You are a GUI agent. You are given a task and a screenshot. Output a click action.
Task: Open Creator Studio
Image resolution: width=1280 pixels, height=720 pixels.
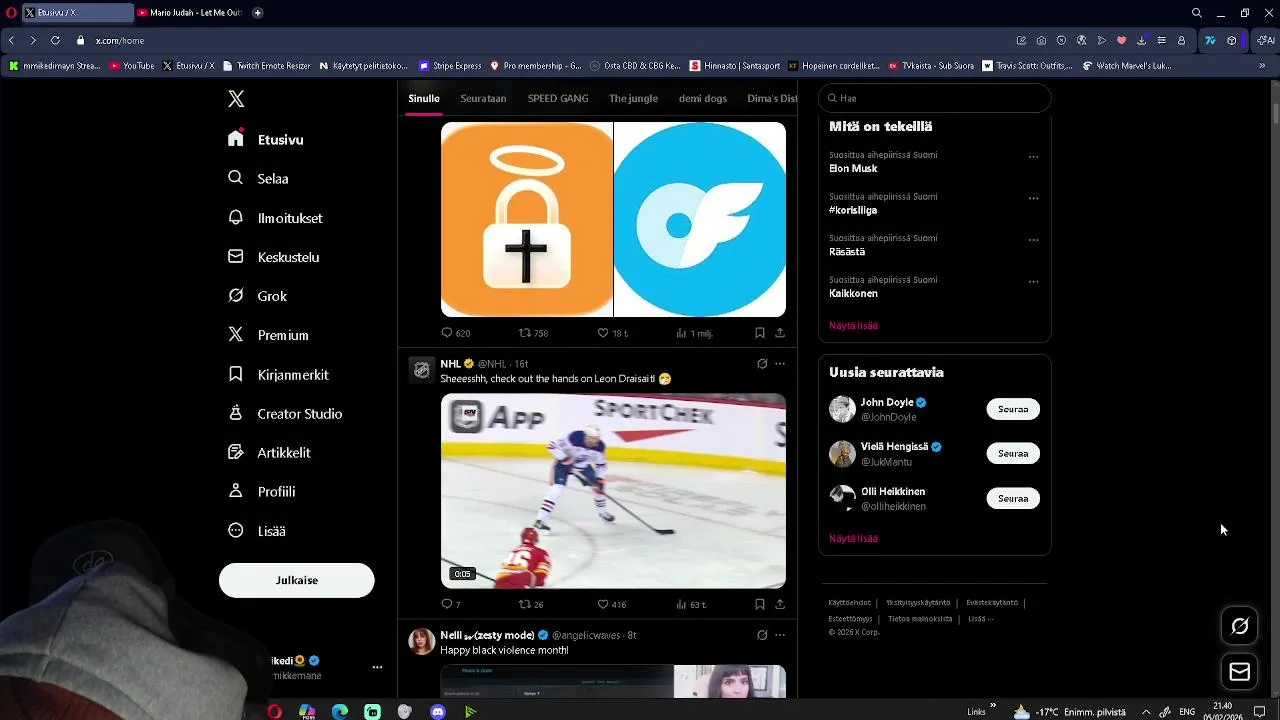click(285, 413)
